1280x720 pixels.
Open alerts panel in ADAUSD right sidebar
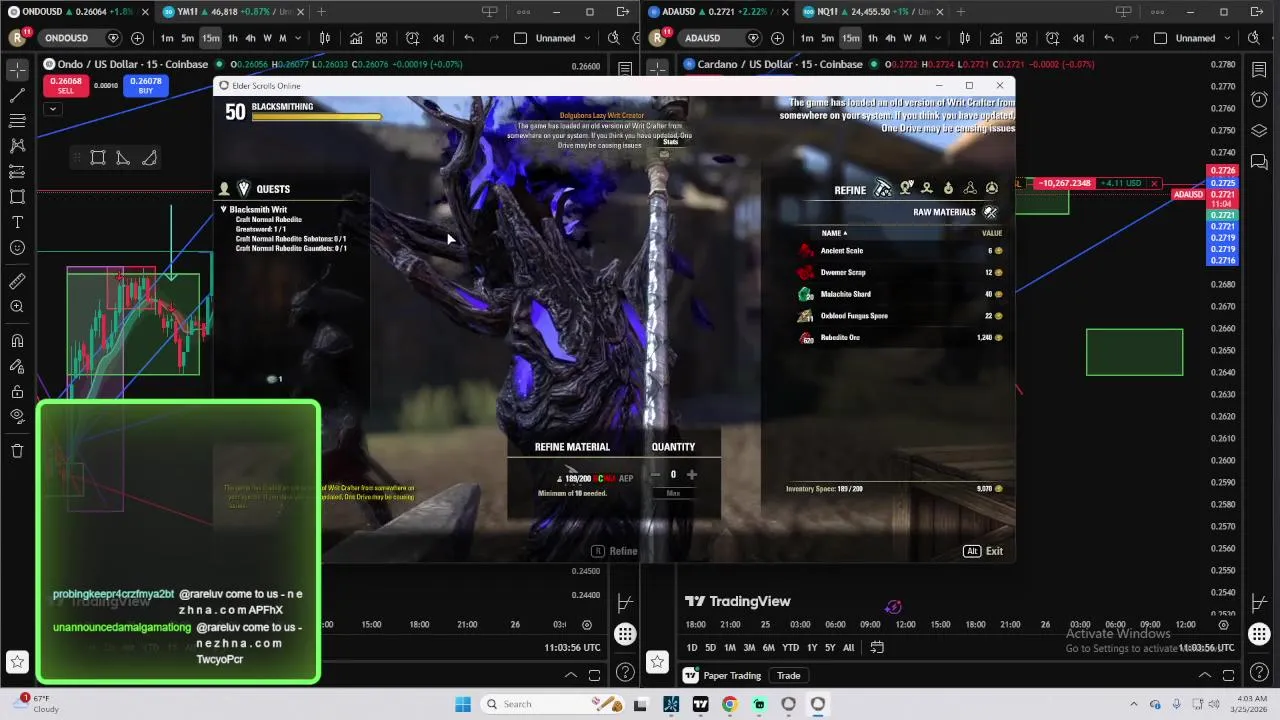click(x=1259, y=100)
